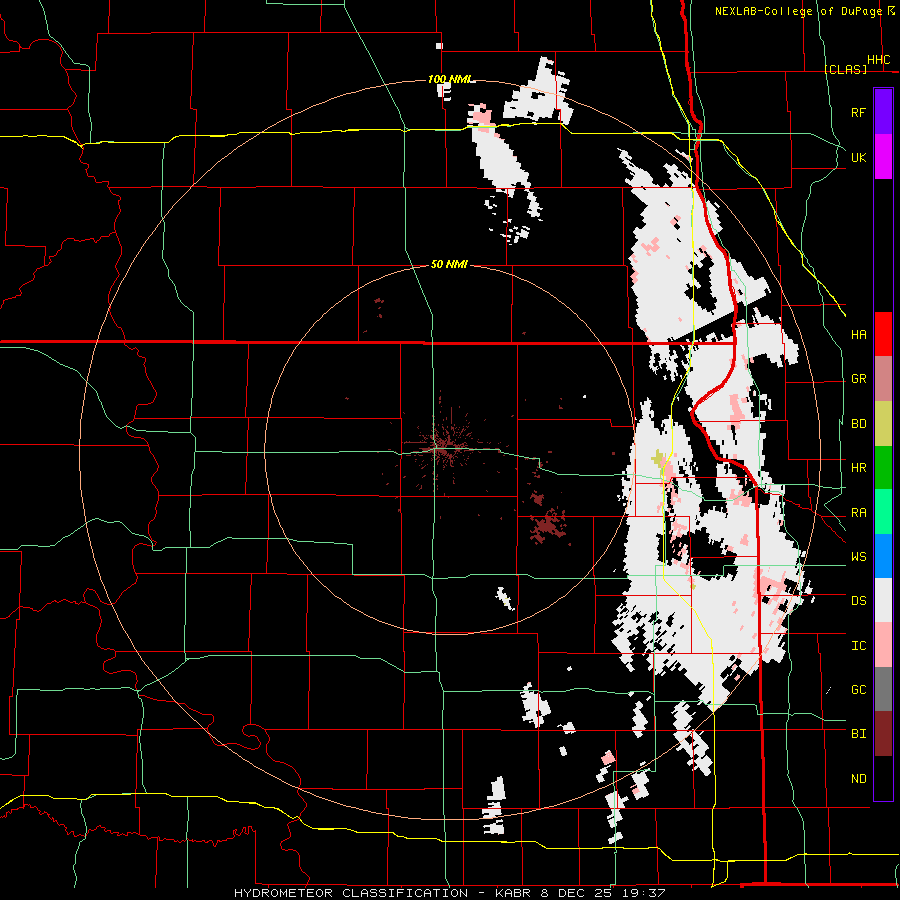Click the RF purple legend color swatch
Image resolution: width=900 pixels, height=900 pixels.
click(x=883, y=112)
